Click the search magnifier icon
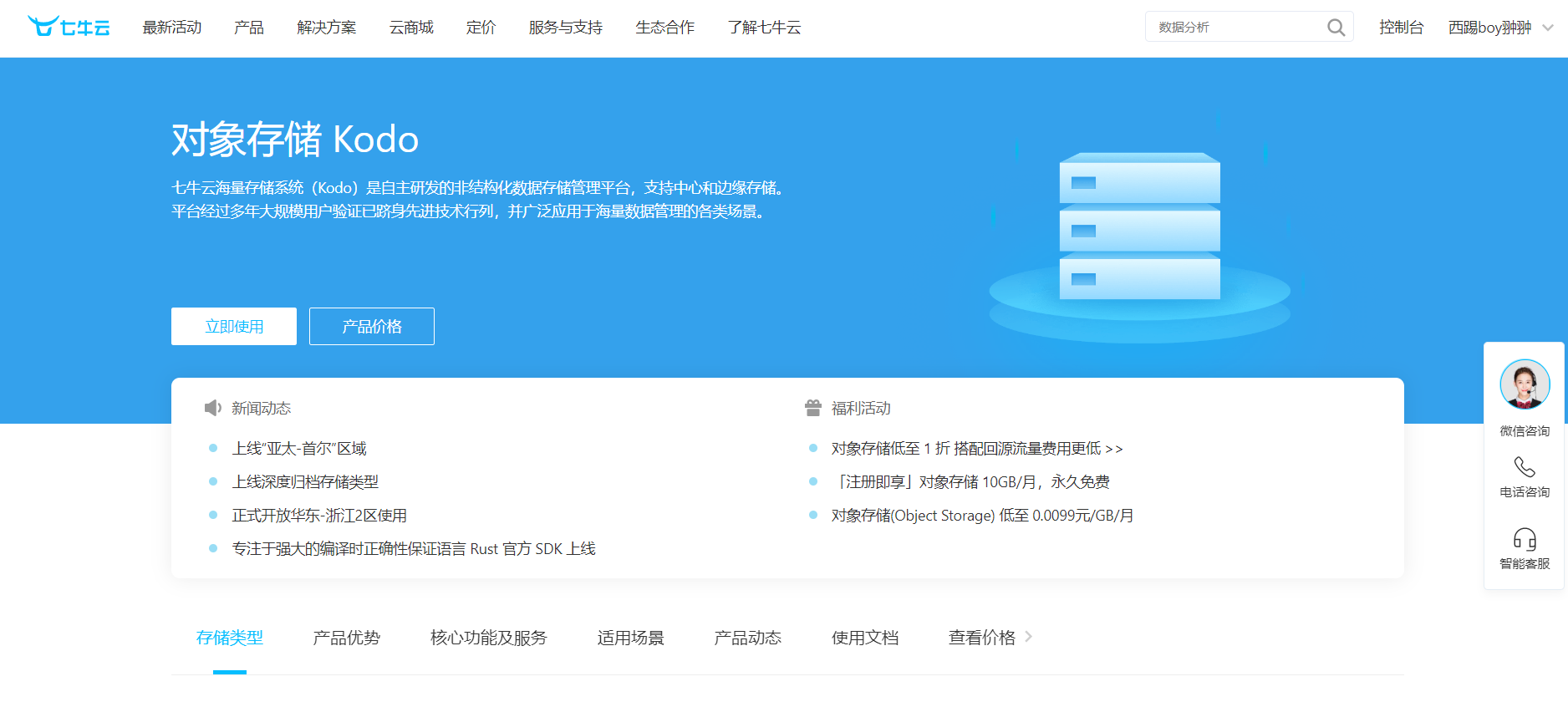 coord(1336,28)
